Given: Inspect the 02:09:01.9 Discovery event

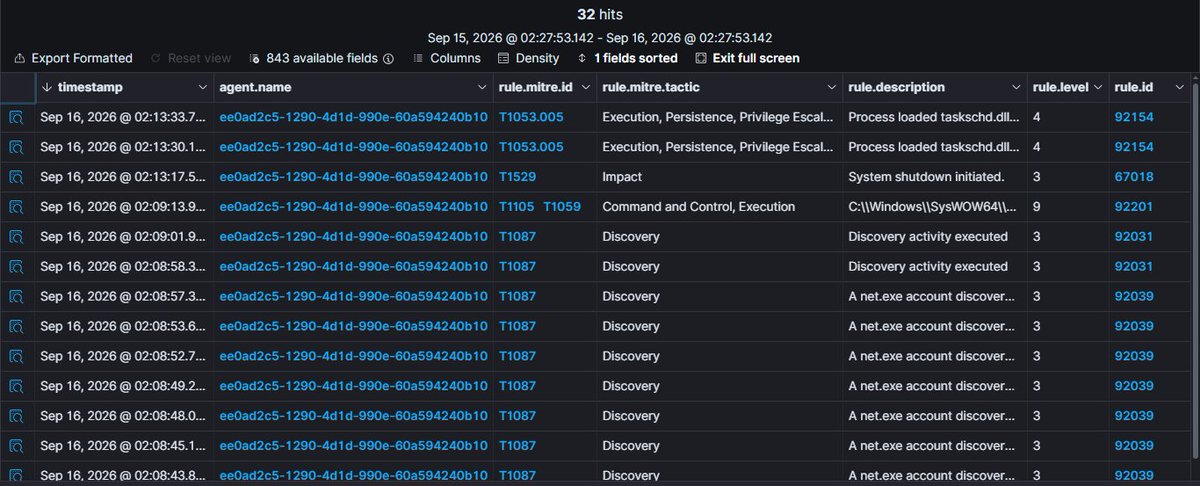Looking at the screenshot, I should pyautogui.click(x=17, y=237).
